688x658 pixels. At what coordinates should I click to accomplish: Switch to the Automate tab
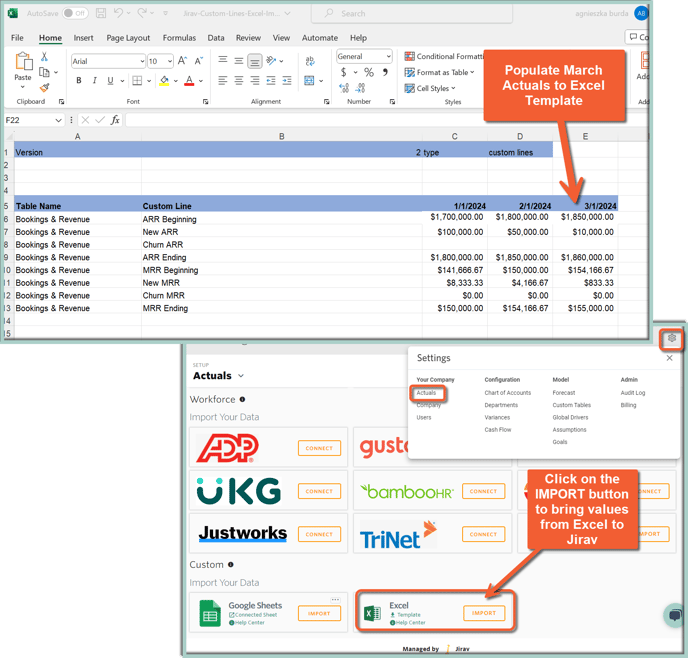tap(320, 38)
